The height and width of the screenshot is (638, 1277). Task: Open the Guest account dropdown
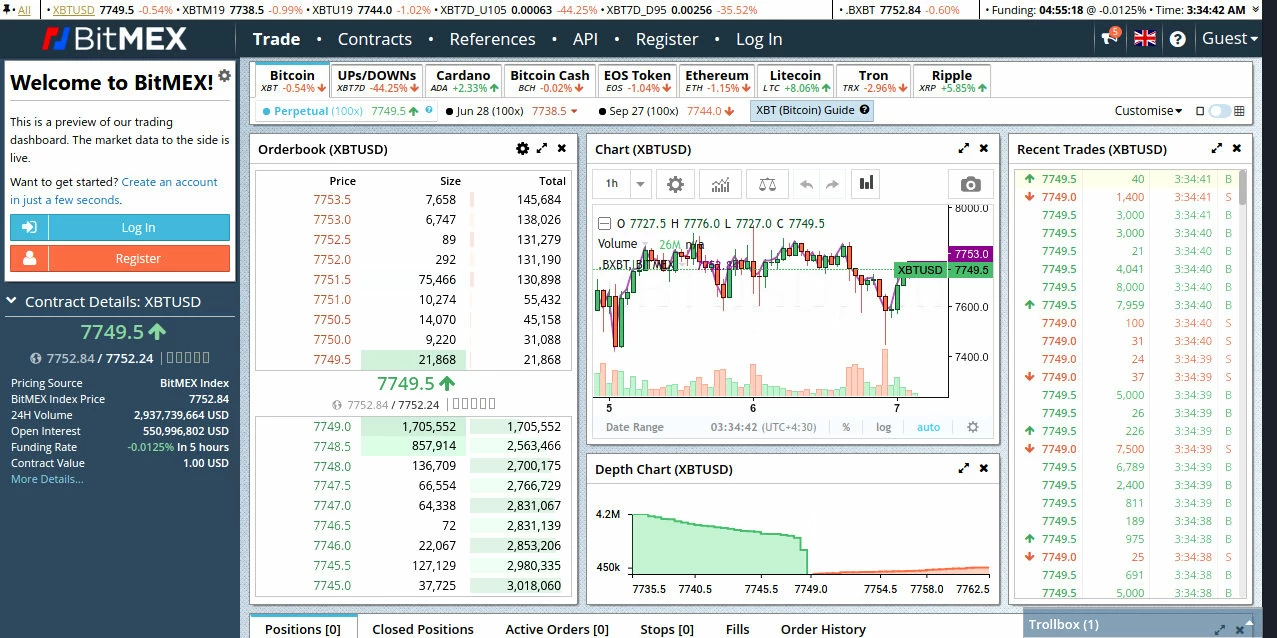pos(1229,39)
